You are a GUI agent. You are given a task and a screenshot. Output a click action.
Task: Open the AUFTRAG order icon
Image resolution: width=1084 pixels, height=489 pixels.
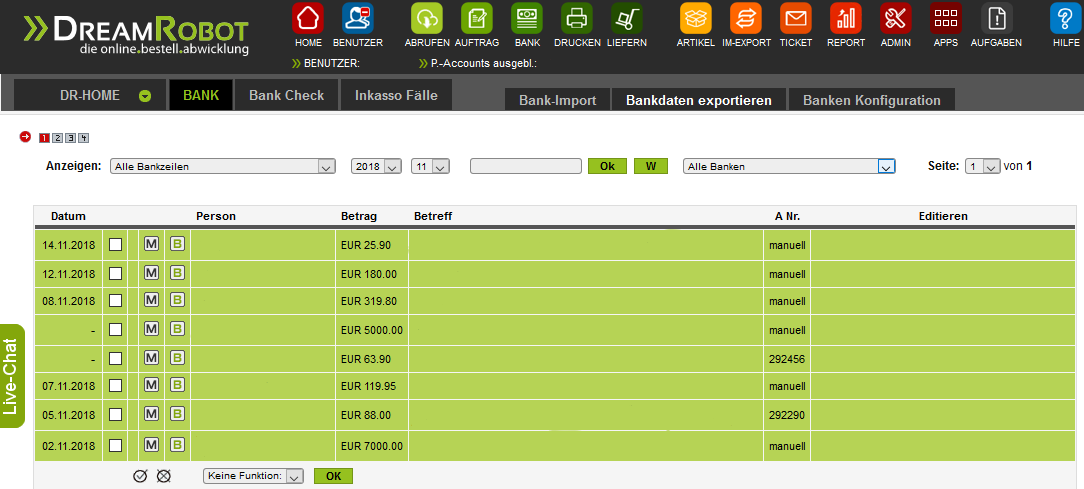(x=476, y=19)
